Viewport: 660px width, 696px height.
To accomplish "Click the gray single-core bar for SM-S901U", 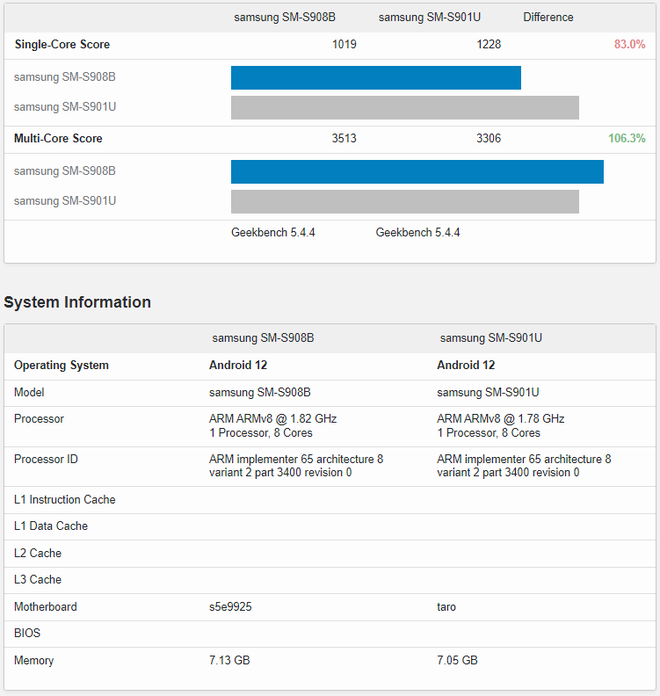I will (x=405, y=108).
